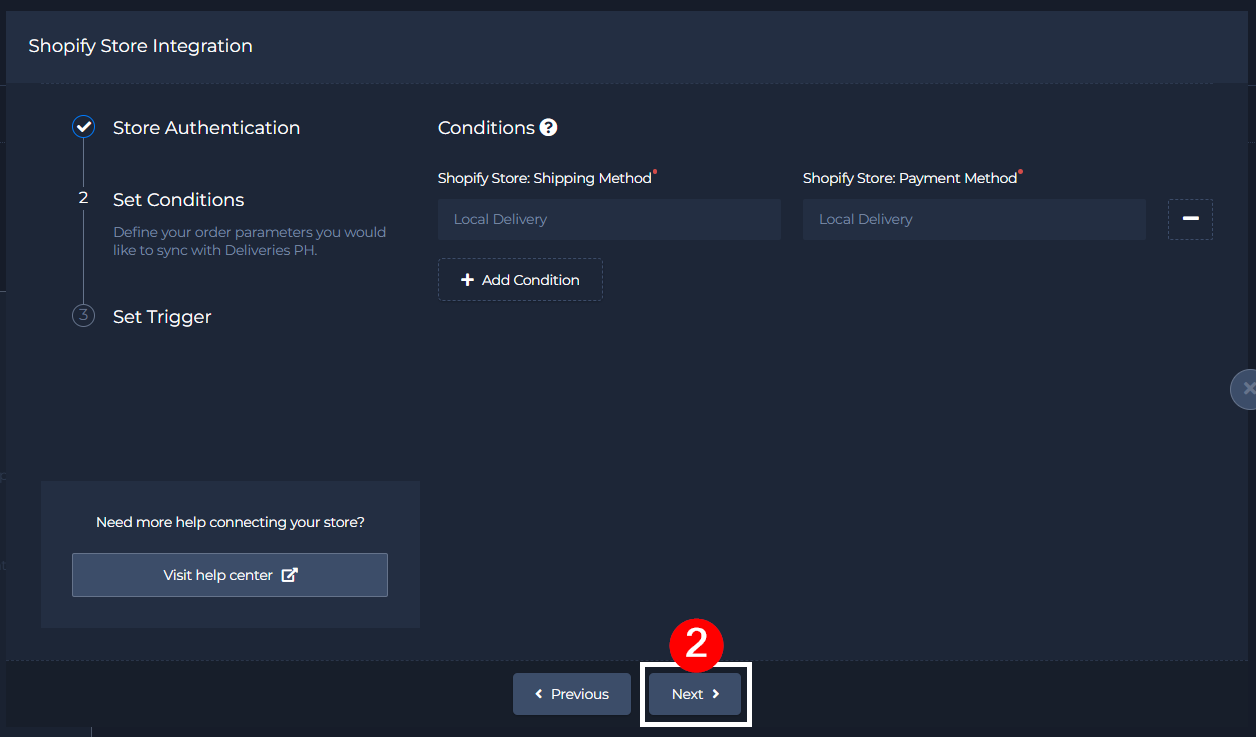Select the Set Trigger step
1256x737 pixels.
(x=162, y=317)
